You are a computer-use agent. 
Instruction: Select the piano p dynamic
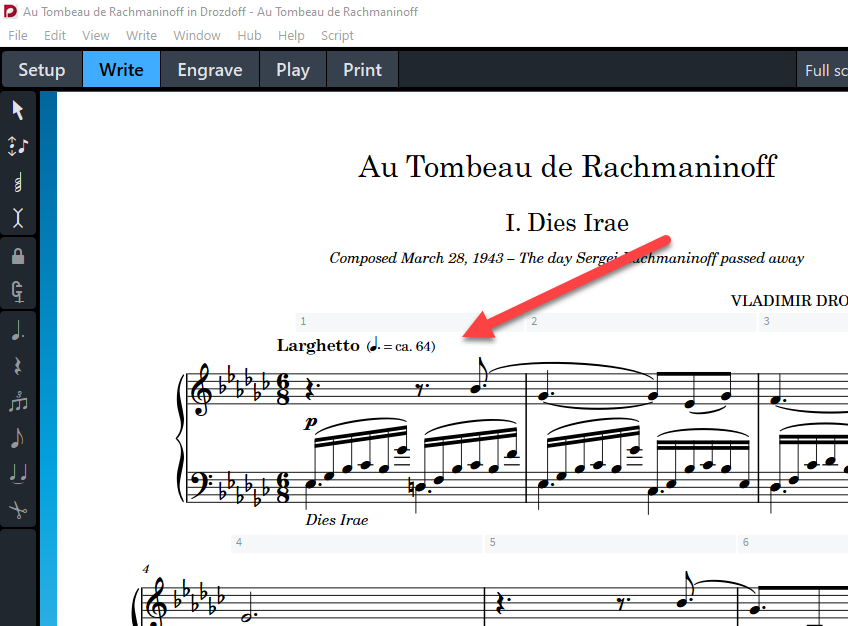[x=310, y=423]
